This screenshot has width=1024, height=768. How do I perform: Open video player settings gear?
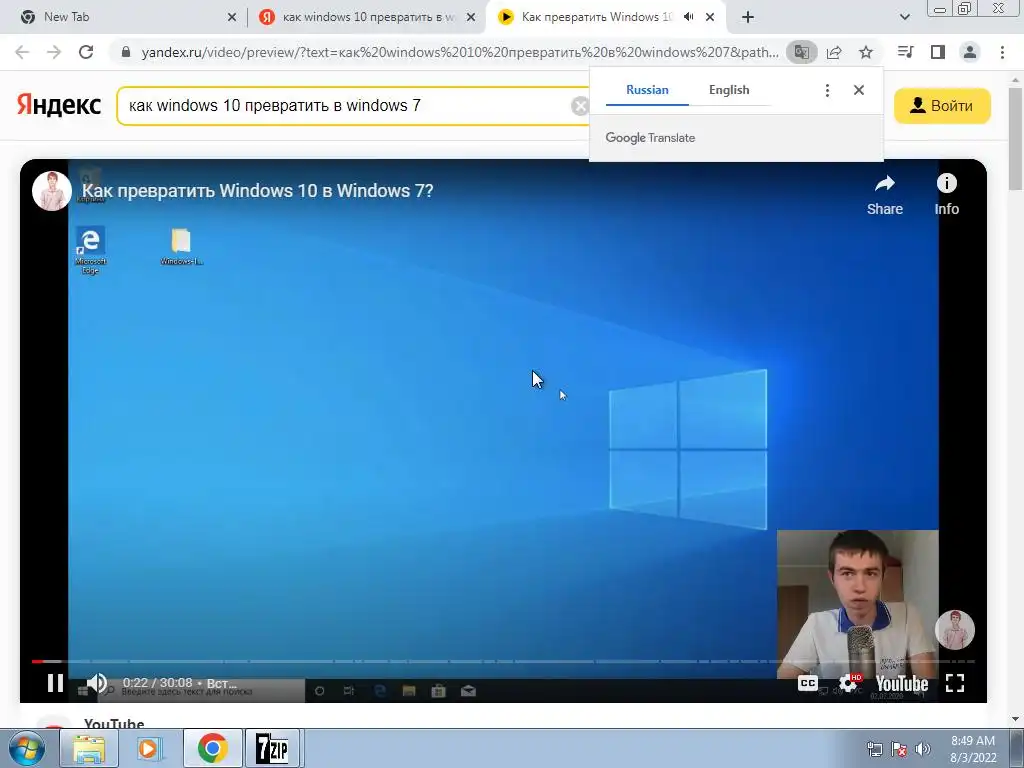848,683
